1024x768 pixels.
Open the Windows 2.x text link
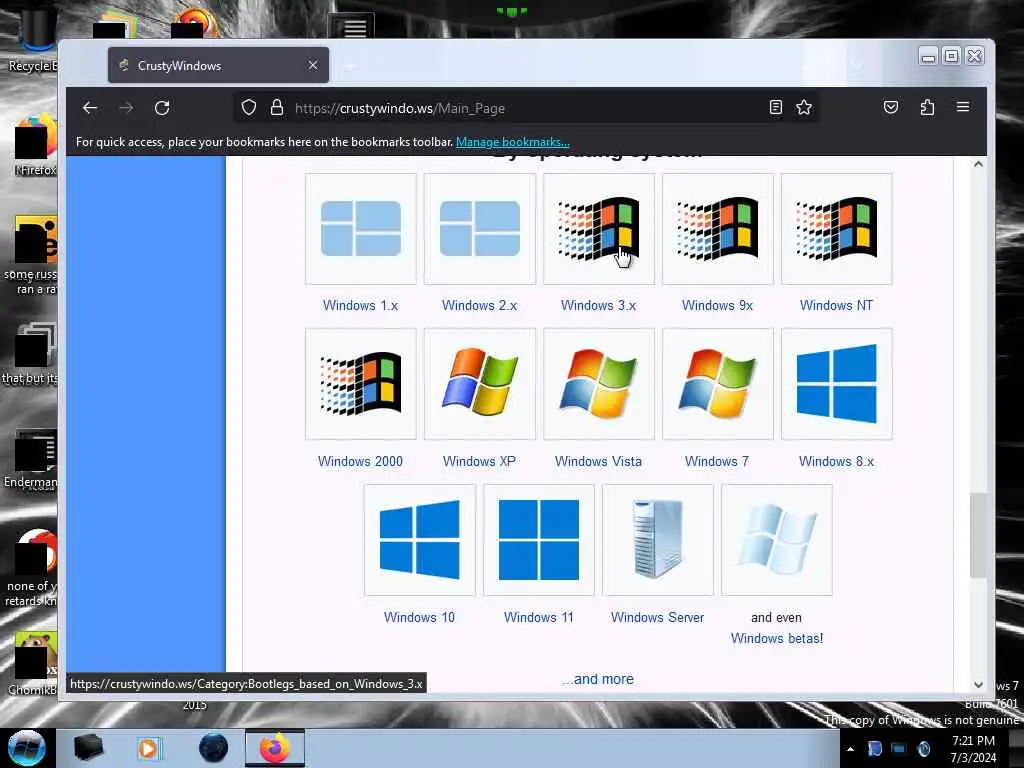pyautogui.click(x=479, y=306)
